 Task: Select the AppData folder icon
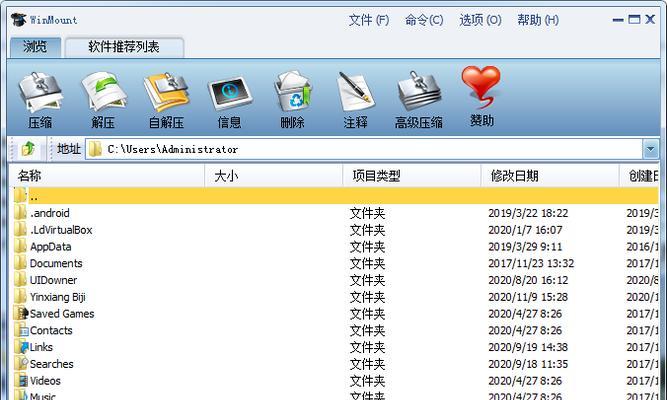point(20,246)
